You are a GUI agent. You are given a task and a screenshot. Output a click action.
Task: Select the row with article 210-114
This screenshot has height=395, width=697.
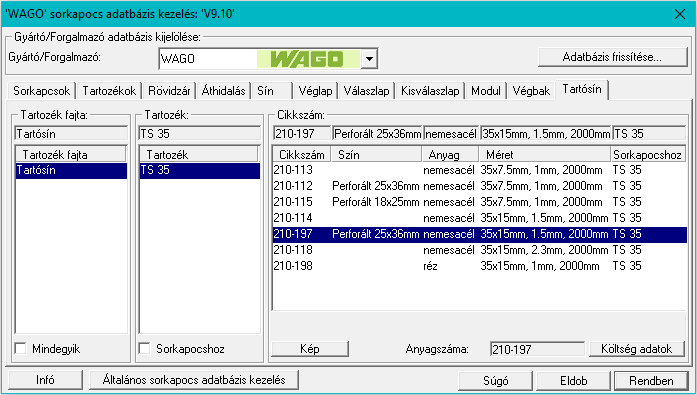coord(480,218)
